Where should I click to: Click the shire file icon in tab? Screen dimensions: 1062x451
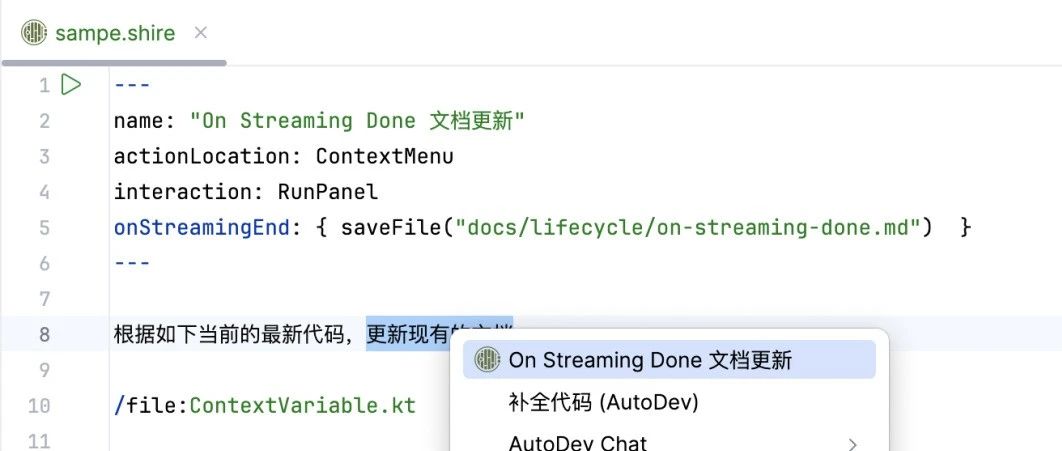tap(34, 33)
